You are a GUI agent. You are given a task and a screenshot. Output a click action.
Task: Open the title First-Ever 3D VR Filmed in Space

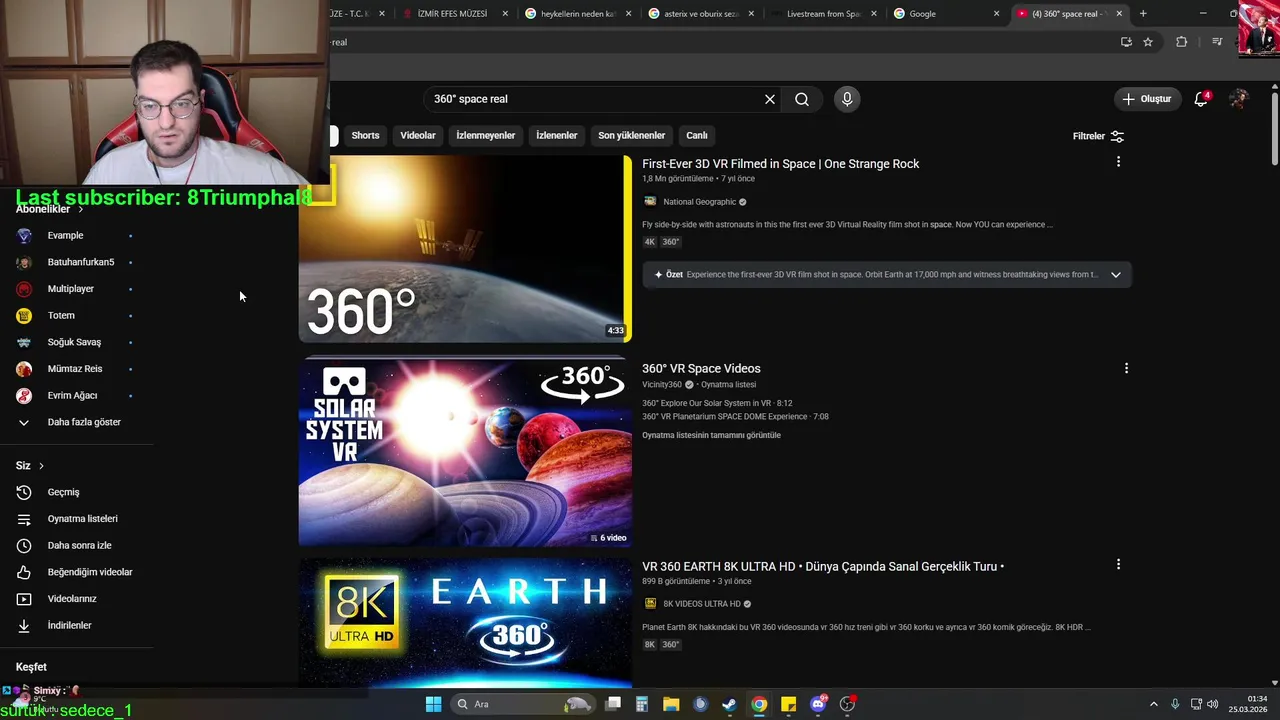point(780,164)
